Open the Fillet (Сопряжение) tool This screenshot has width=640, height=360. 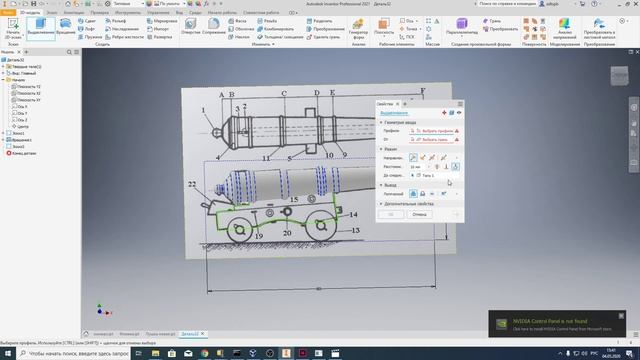pos(214,27)
